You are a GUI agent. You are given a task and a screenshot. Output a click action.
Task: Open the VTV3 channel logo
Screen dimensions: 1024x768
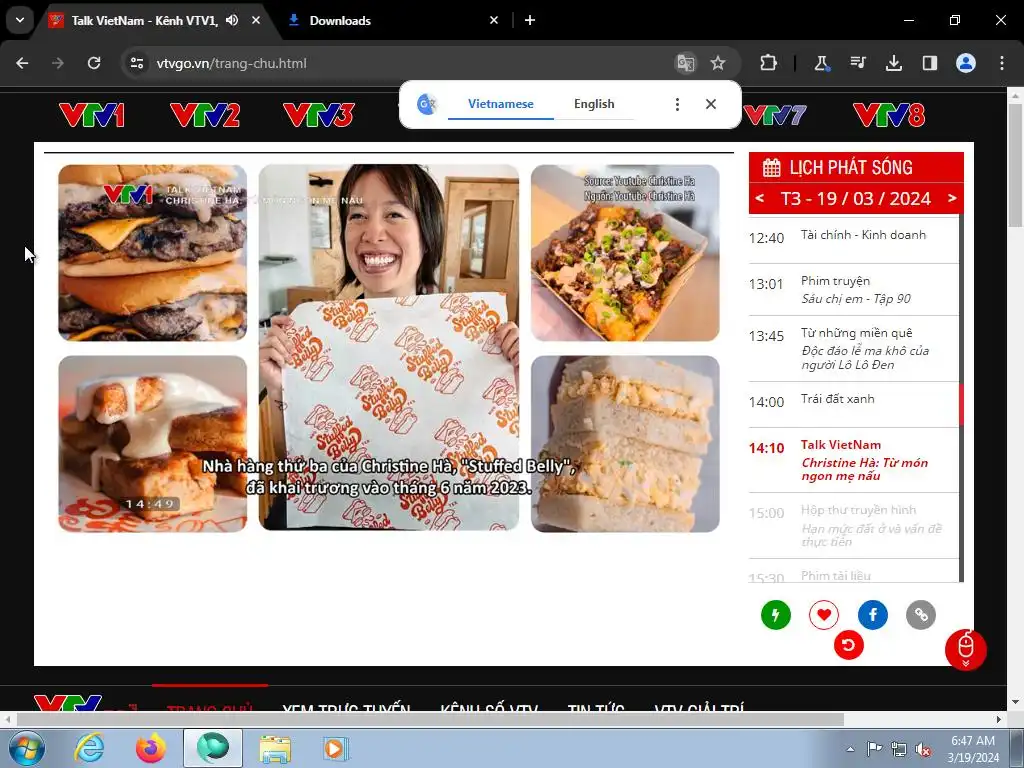point(318,115)
